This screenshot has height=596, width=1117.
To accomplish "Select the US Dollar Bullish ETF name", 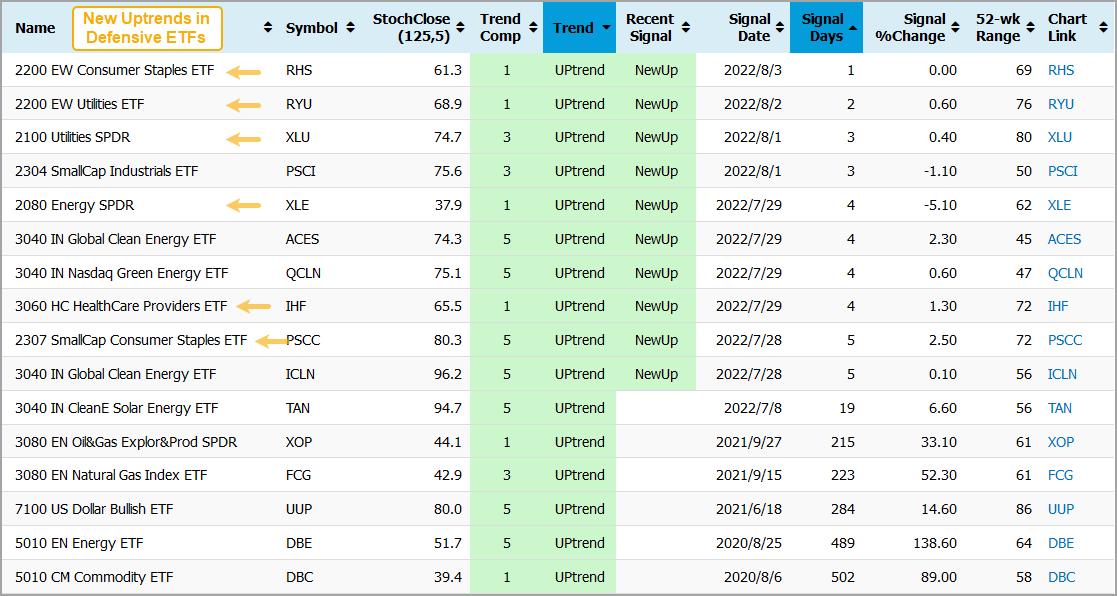I will 94,509.
